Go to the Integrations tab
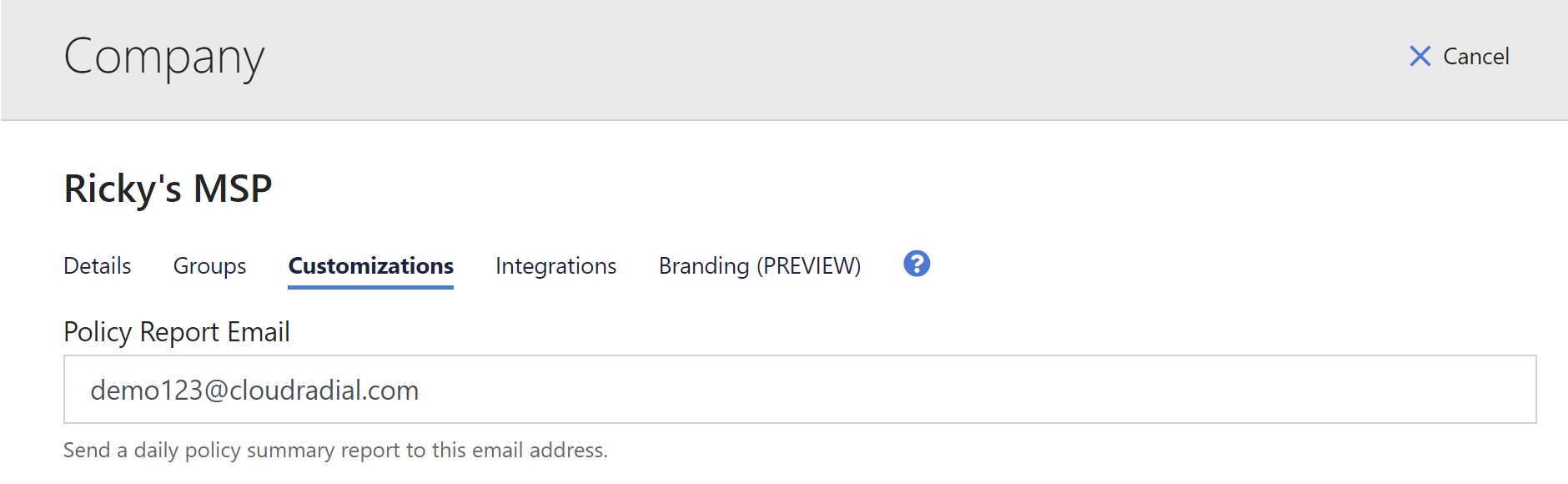 pyautogui.click(x=555, y=265)
